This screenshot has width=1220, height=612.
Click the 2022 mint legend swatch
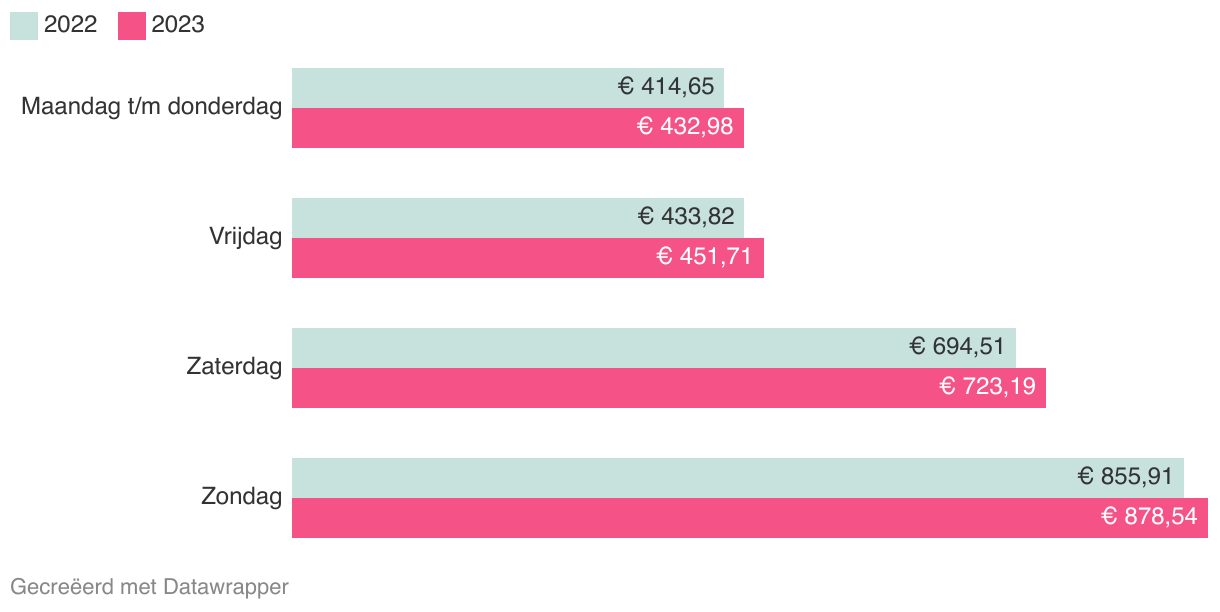coord(24,26)
